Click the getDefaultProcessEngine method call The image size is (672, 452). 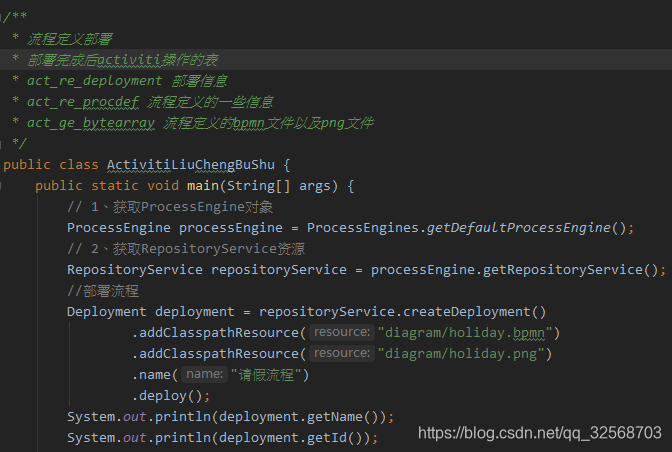click(x=519, y=228)
